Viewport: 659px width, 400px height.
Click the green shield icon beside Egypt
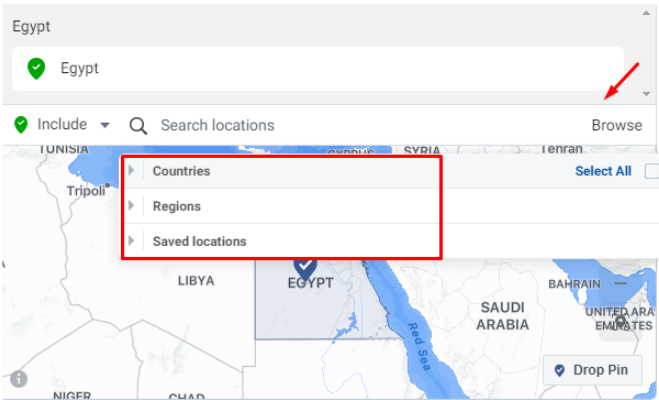[36, 69]
